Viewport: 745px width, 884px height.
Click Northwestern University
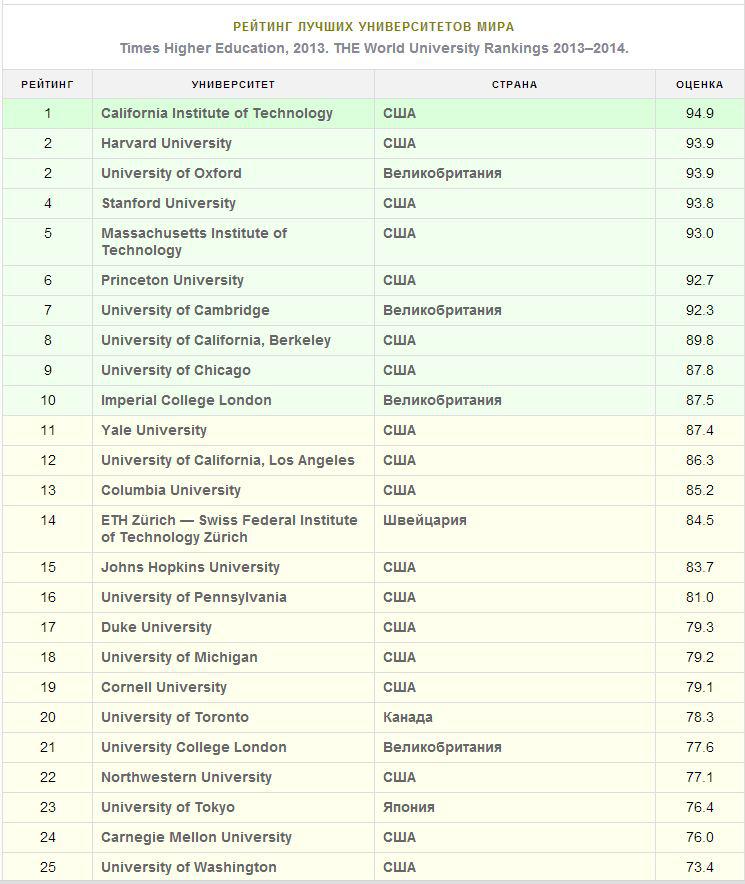click(x=186, y=777)
